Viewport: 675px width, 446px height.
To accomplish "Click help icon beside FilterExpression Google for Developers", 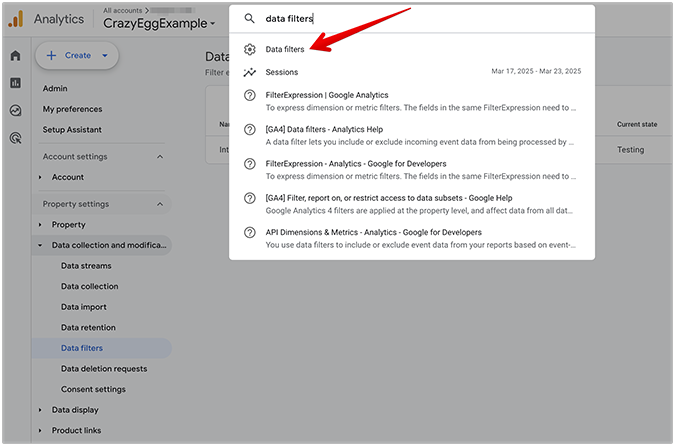I will [250, 164].
